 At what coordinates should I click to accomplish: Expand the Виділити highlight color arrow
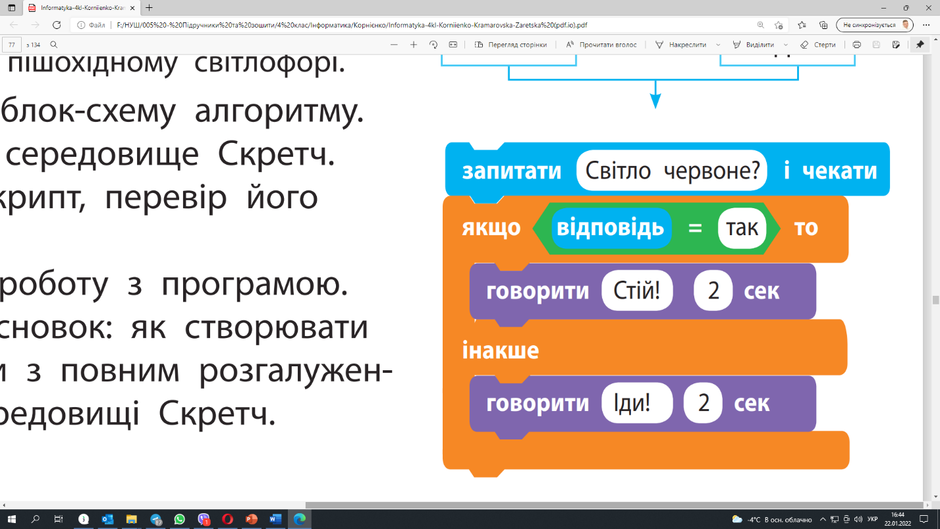[786, 45]
